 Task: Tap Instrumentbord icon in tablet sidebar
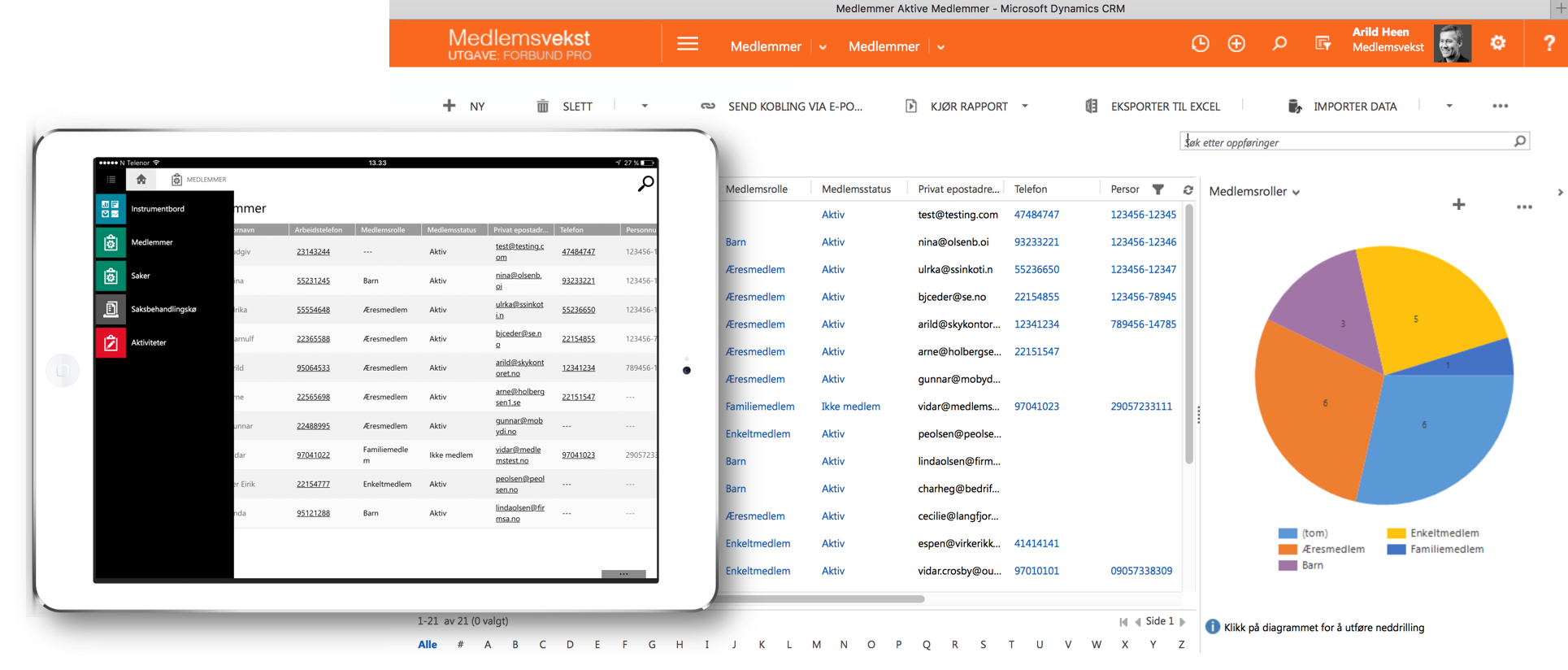click(x=111, y=209)
